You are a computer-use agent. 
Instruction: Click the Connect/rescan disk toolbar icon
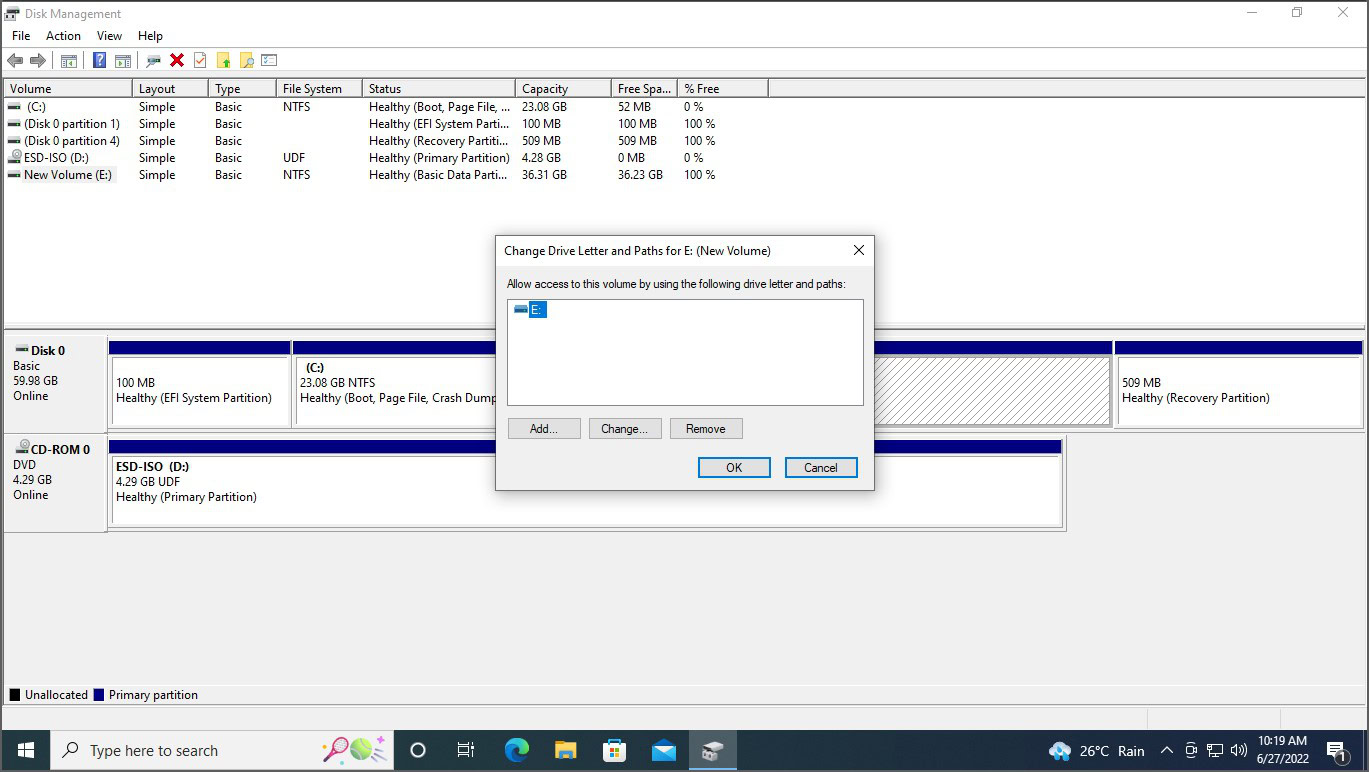pyautogui.click(x=154, y=60)
